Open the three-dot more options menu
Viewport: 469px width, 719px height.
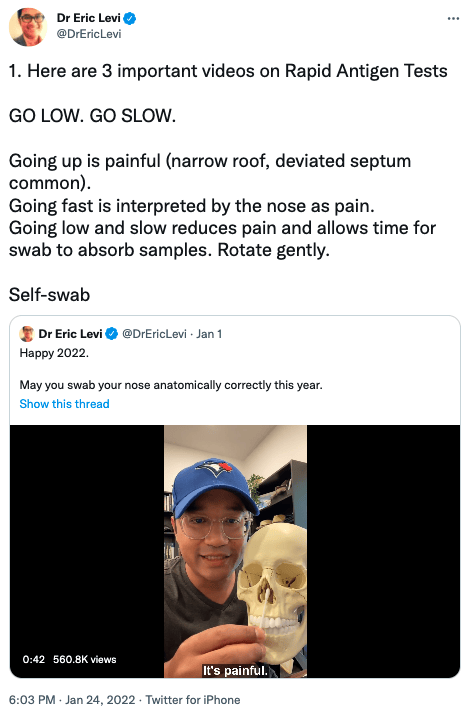coord(453,18)
